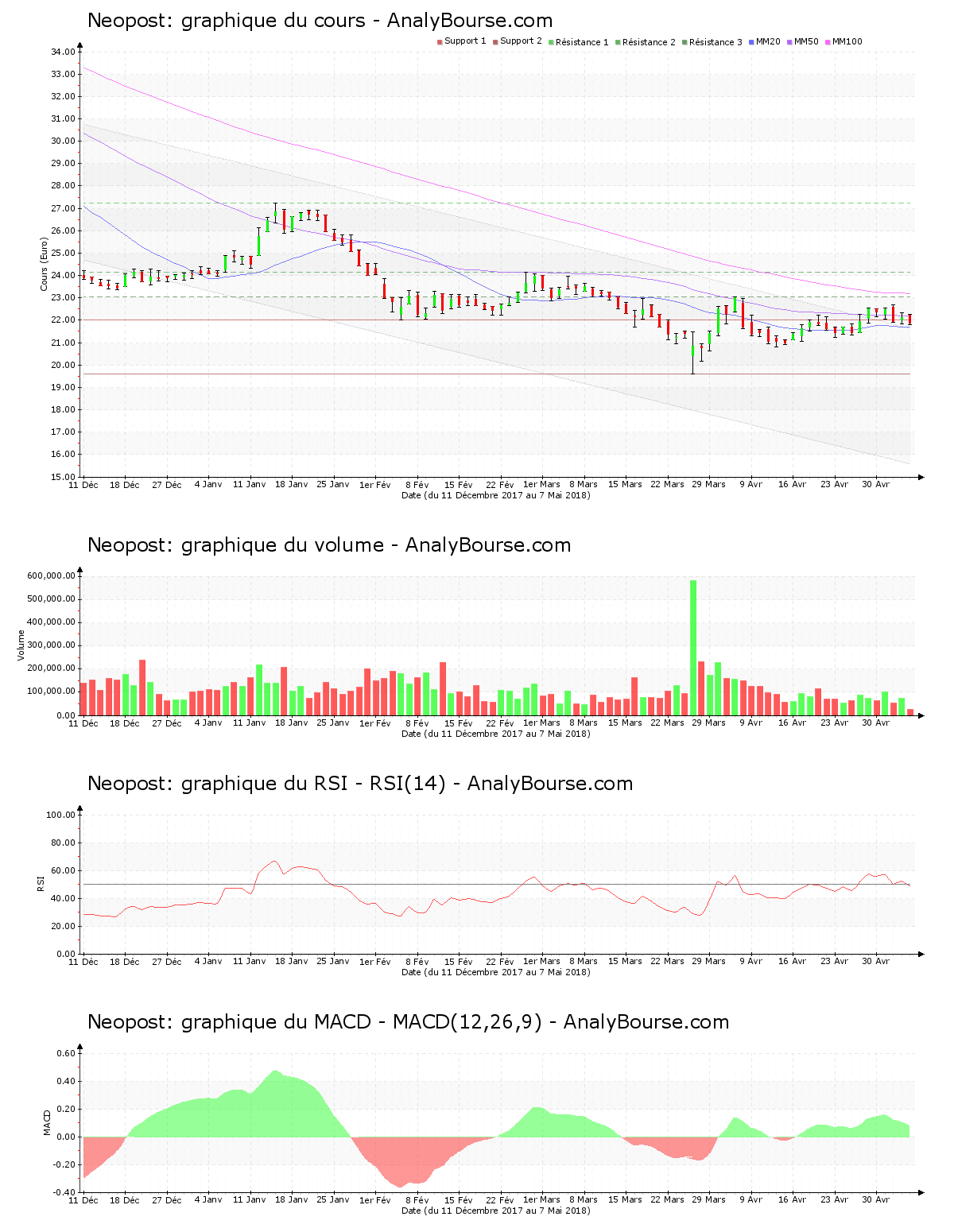954x1232 pixels.
Task: Click the '22.00' value on price axis
Action: (63, 320)
